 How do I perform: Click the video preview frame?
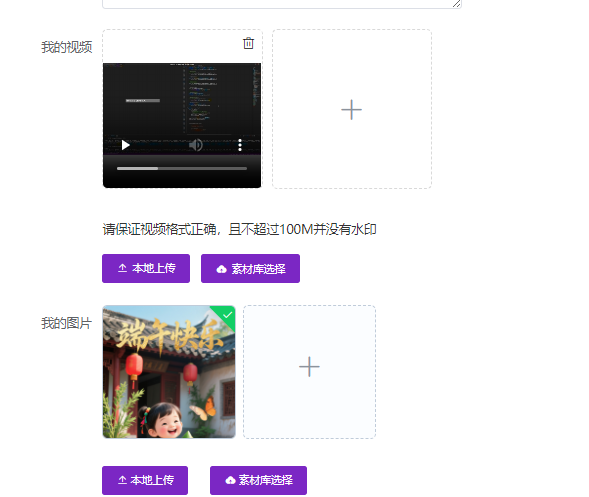(182, 125)
